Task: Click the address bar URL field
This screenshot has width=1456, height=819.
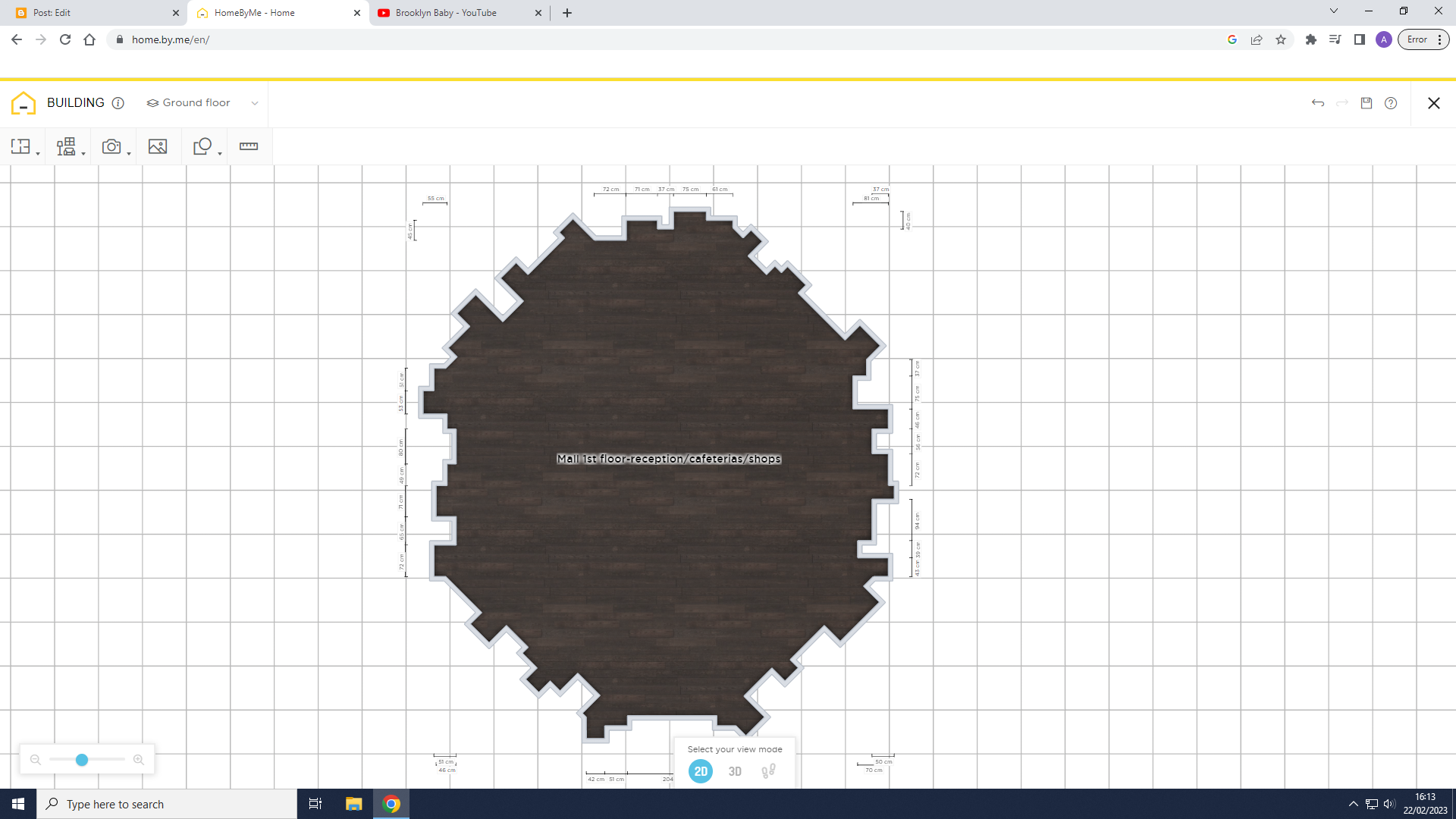Action: point(667,39)
